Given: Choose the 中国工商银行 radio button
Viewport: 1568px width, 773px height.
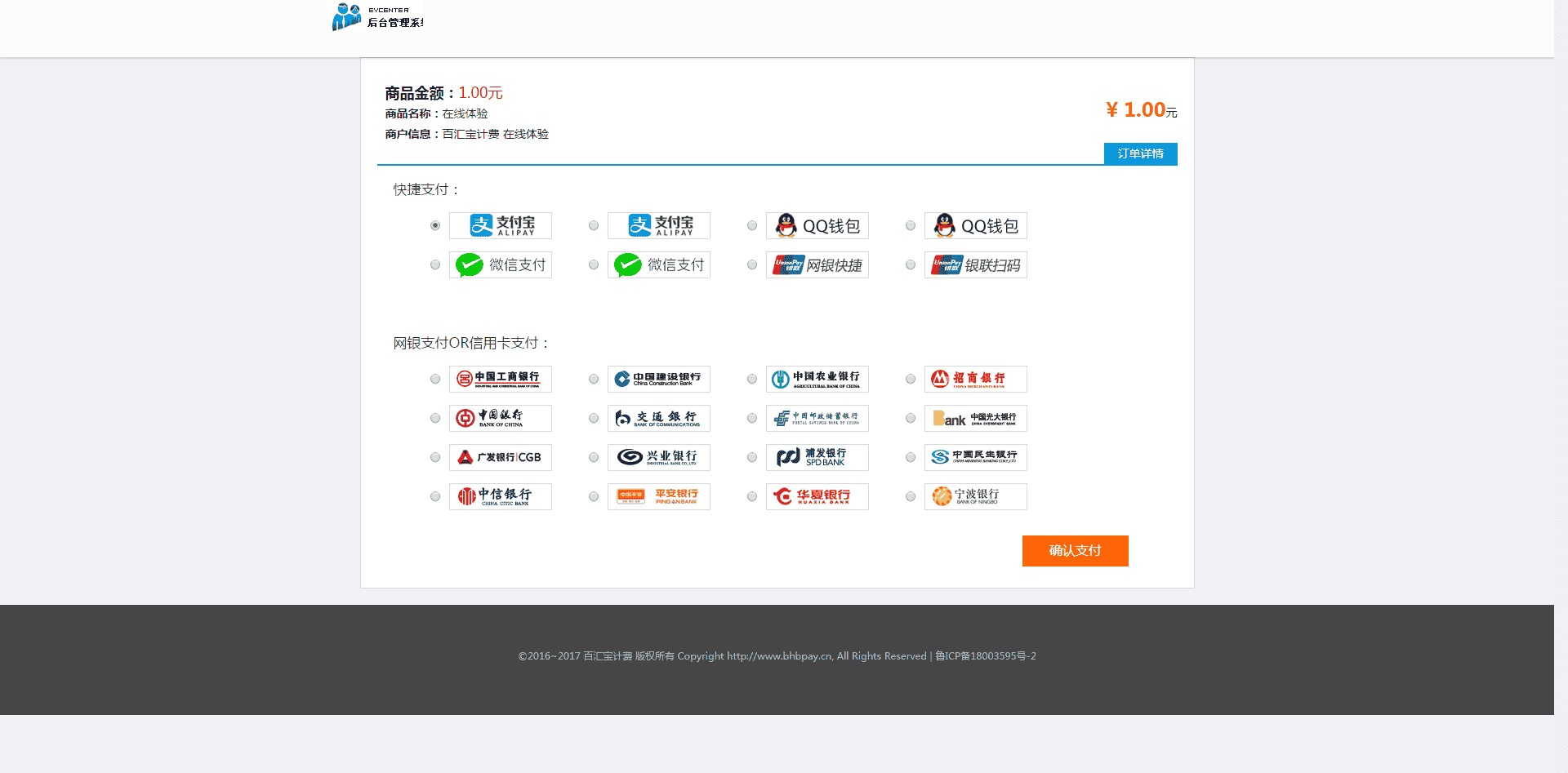Looking at the screenshot, I should 435,379.
